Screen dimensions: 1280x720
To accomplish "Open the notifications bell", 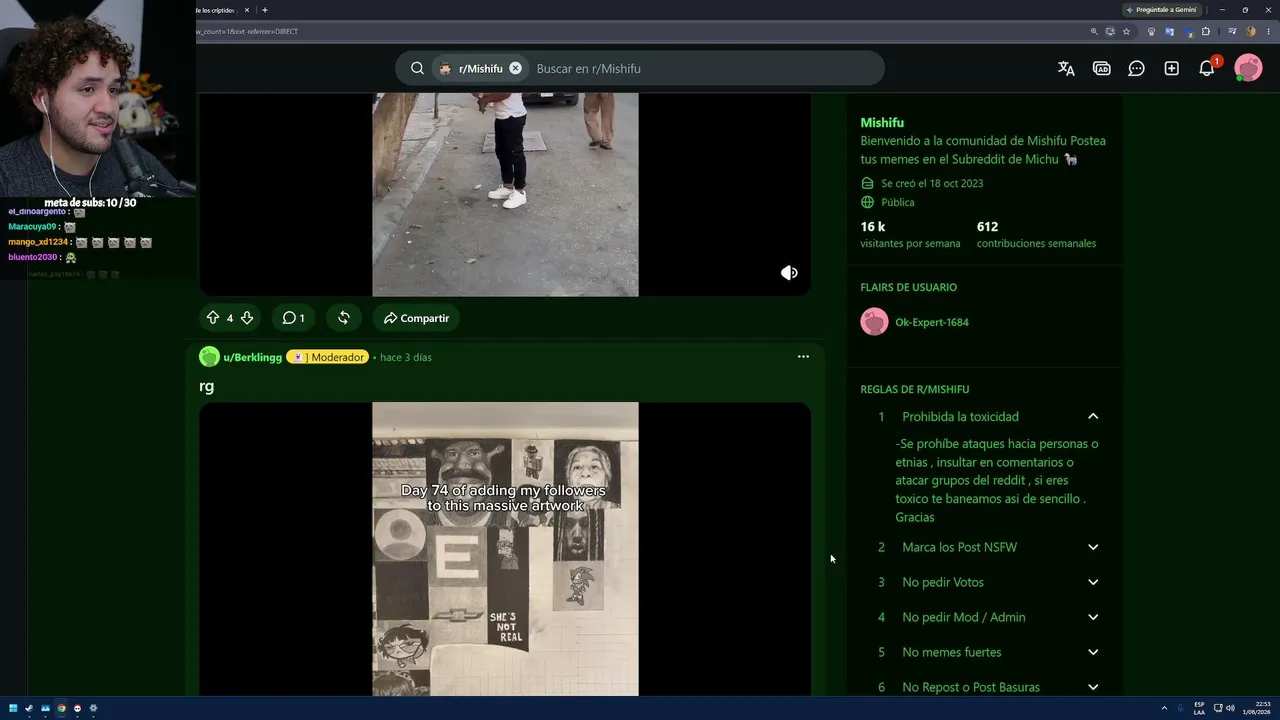I will pyautogui.click(x=1207, y=68).
